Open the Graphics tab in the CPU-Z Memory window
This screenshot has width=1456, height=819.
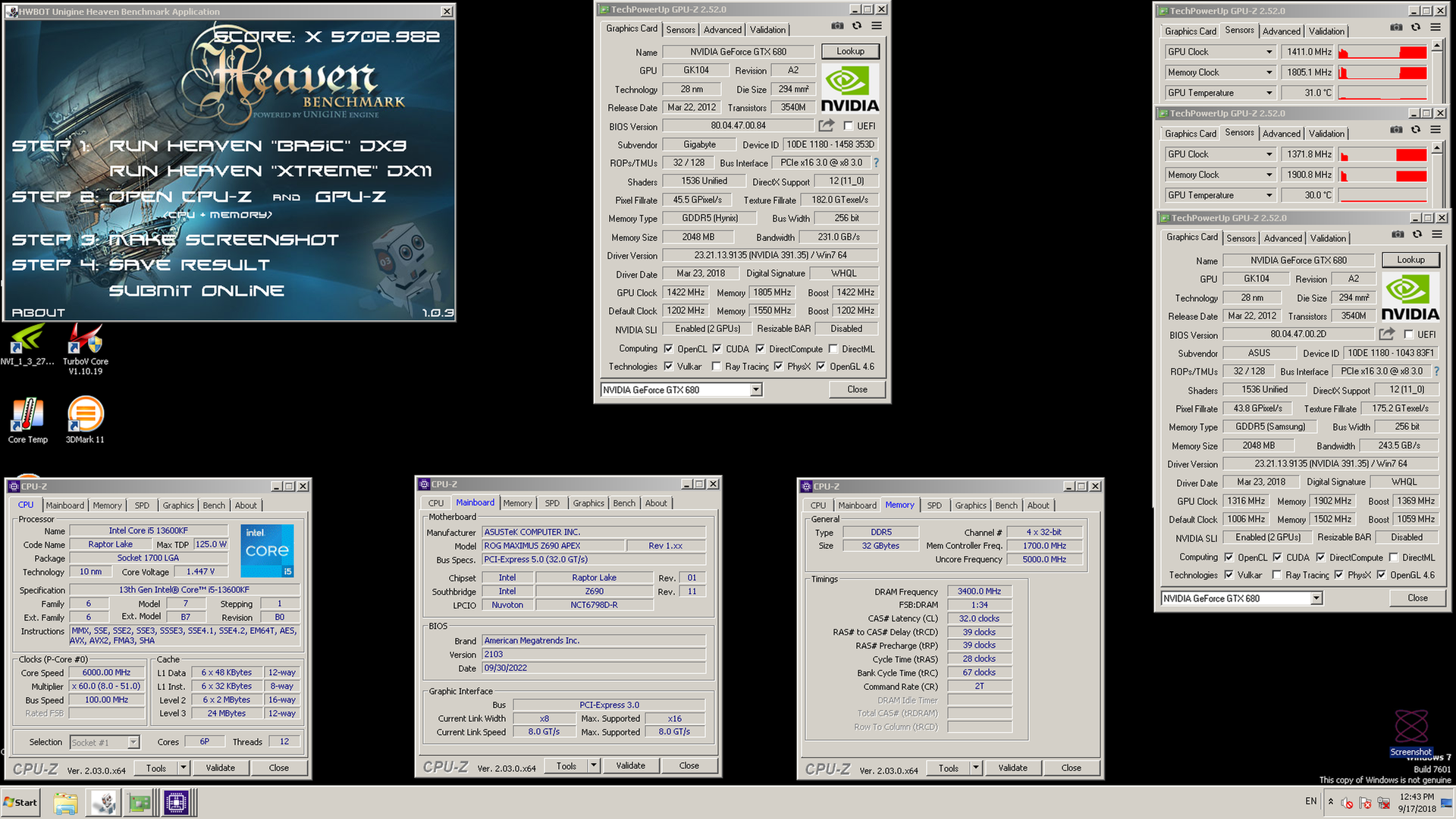(x=971, y=505)
